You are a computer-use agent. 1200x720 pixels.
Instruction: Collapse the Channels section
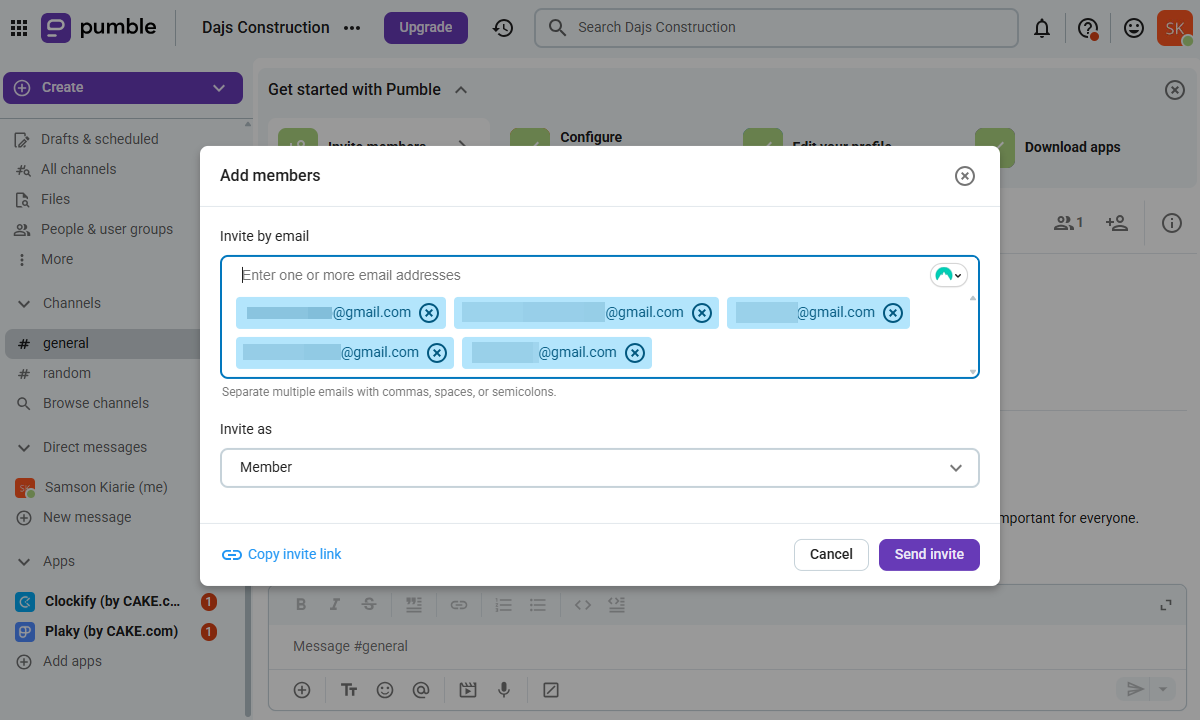(24, 303)
